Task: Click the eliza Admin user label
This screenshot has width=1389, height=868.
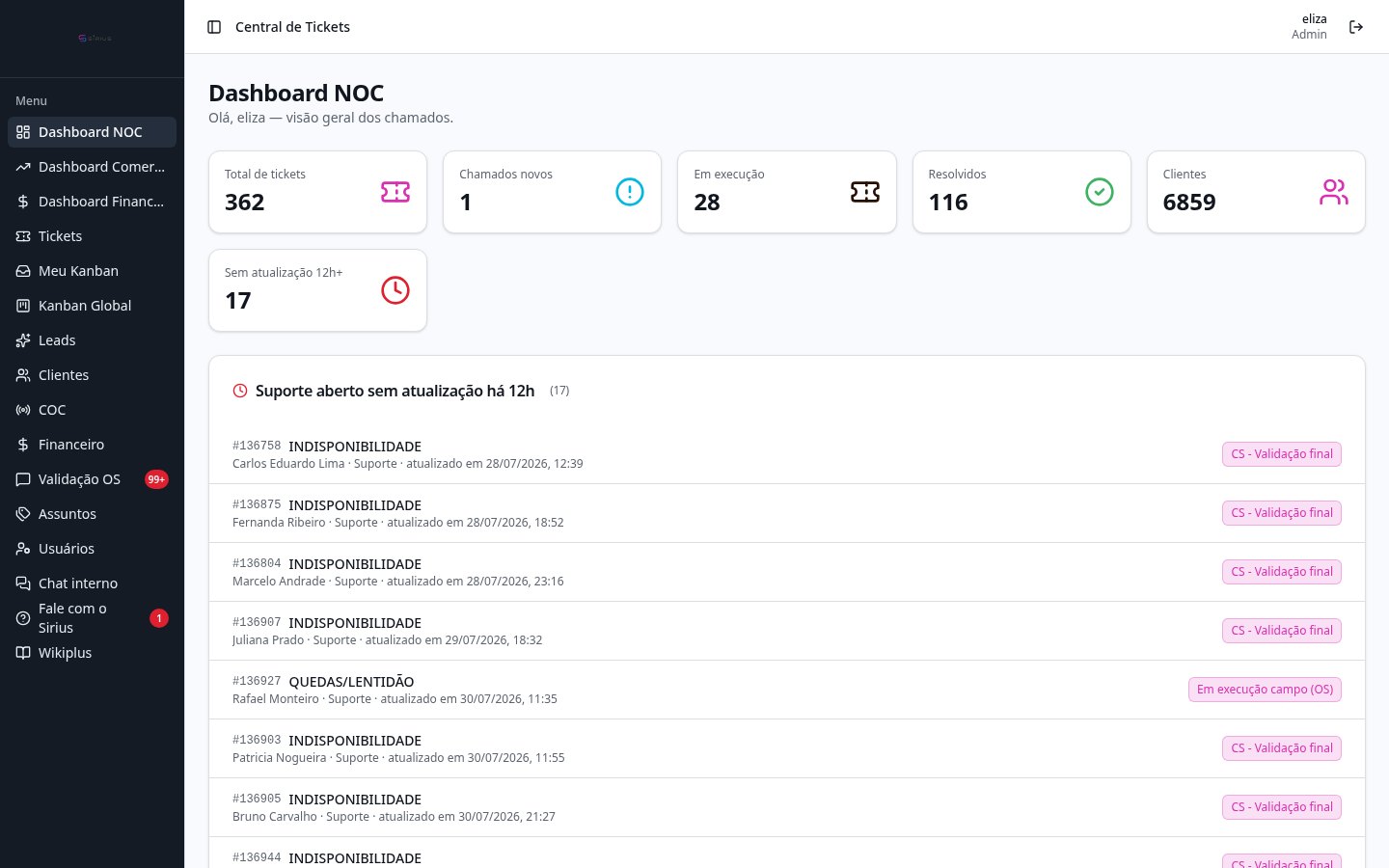Action: pyautogui.click(x=1309, y=27)
